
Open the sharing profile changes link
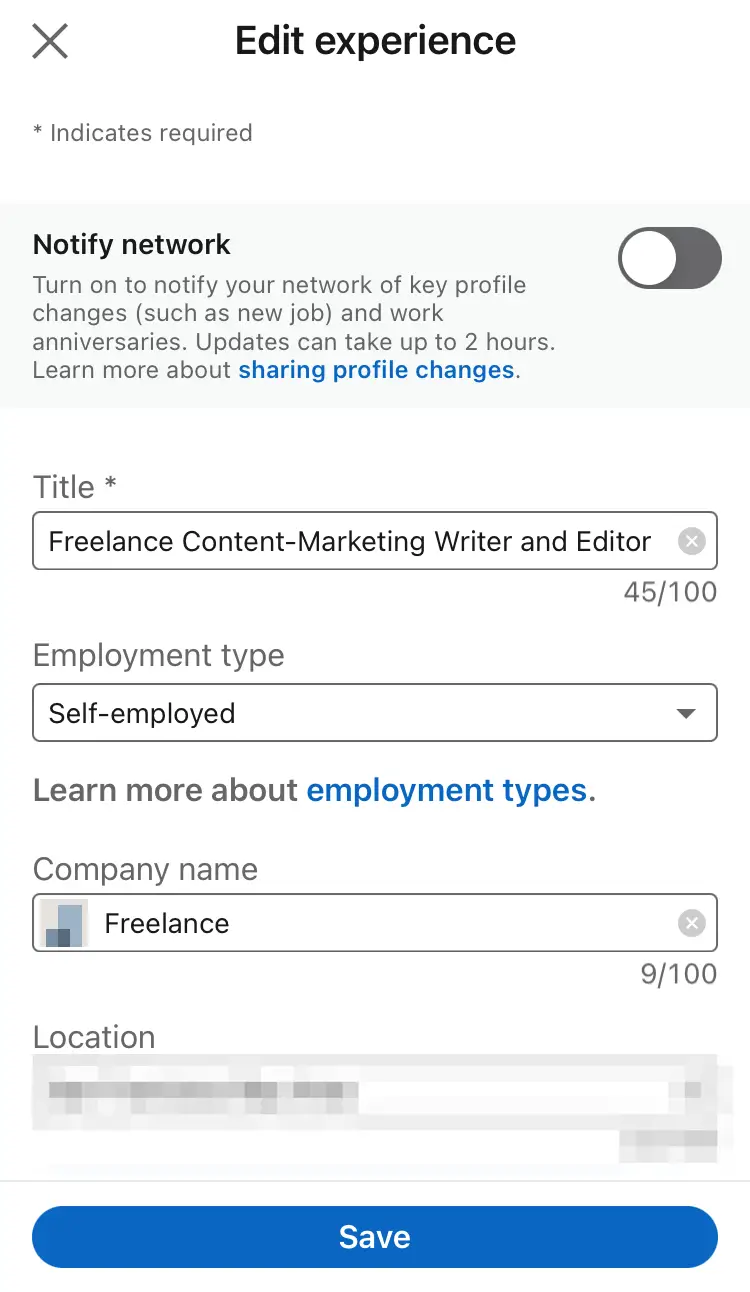tap(376, 370)
